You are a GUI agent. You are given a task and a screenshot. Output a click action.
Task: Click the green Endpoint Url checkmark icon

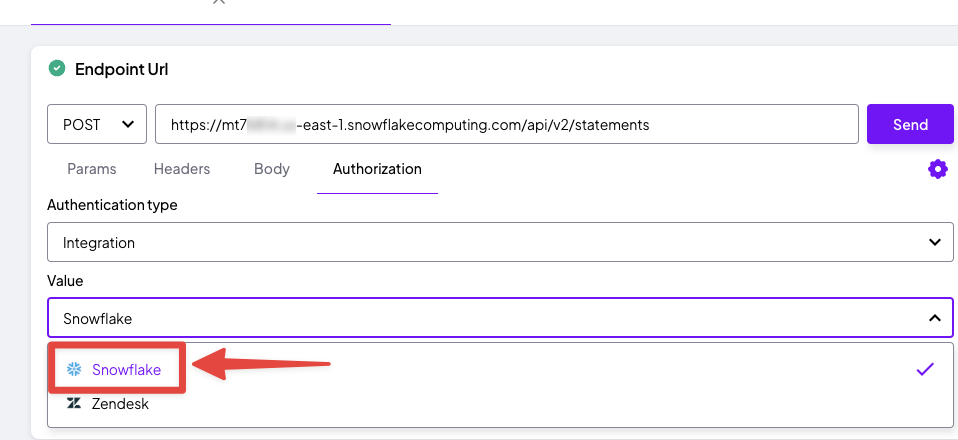point(57,68)
